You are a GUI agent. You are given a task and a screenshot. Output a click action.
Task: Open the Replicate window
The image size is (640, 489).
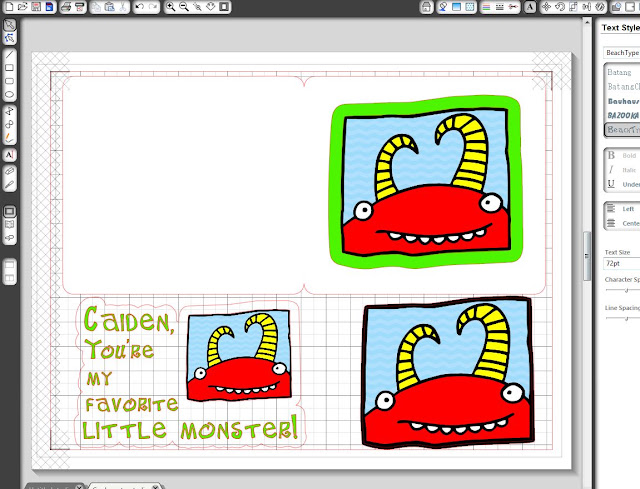pyautogui.click(x=600, y=7)
